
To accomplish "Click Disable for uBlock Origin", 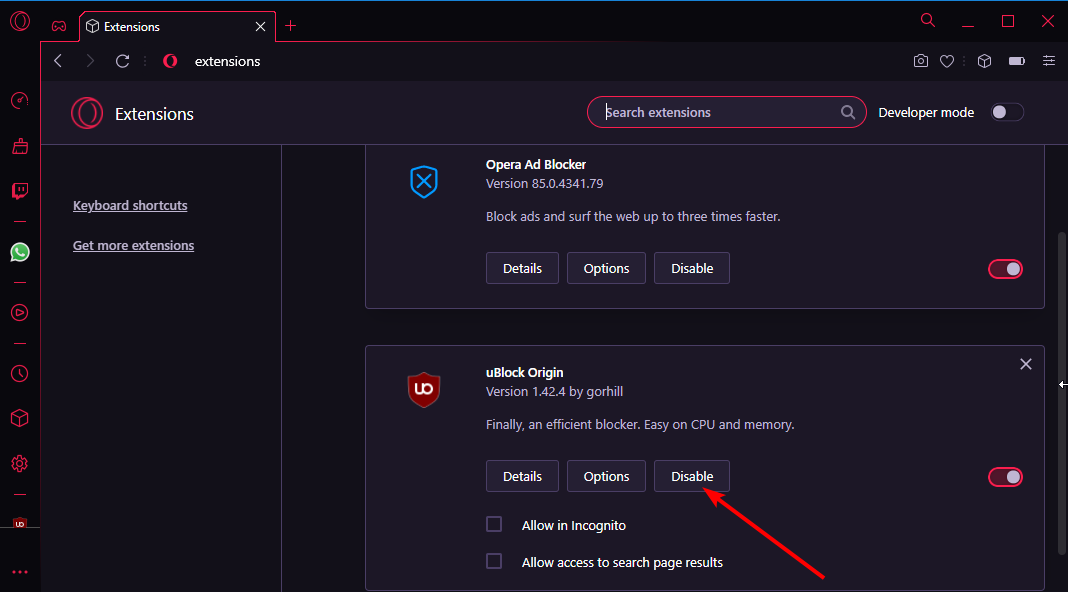I will pos(692,476).
